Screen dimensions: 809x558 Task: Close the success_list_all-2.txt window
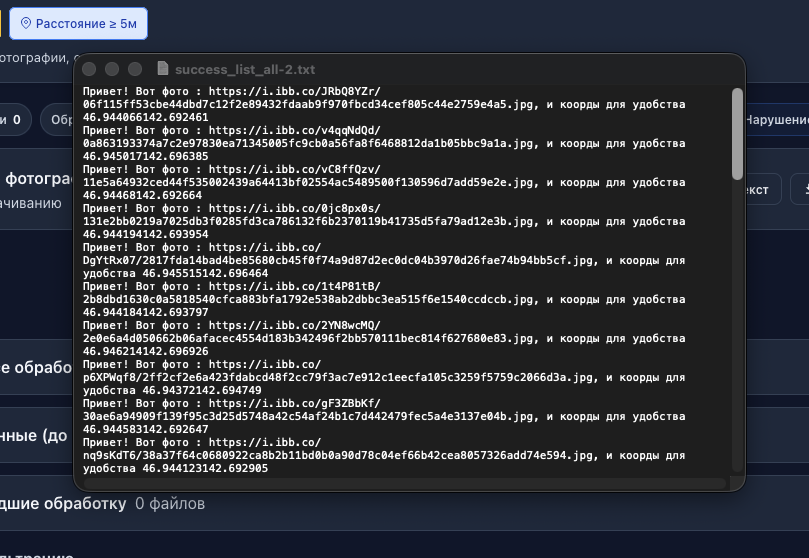pos(89,69)
